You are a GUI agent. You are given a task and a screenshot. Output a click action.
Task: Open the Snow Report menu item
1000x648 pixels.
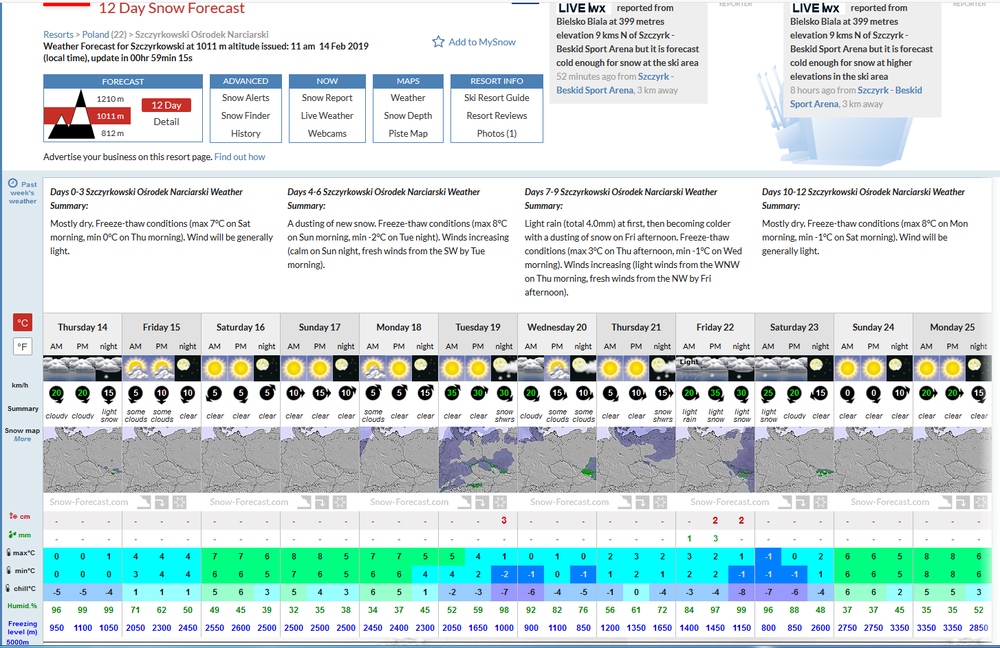327,98
